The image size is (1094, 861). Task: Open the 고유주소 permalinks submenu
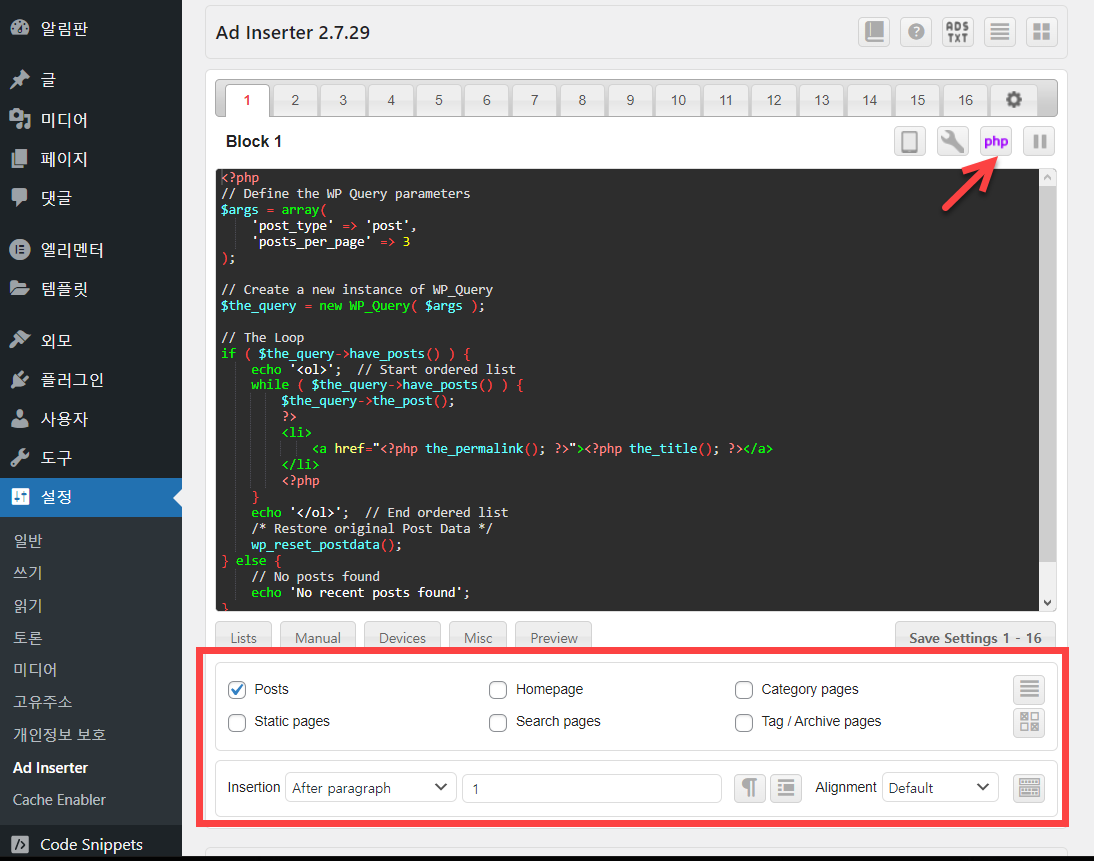click(x=43, y=701)
